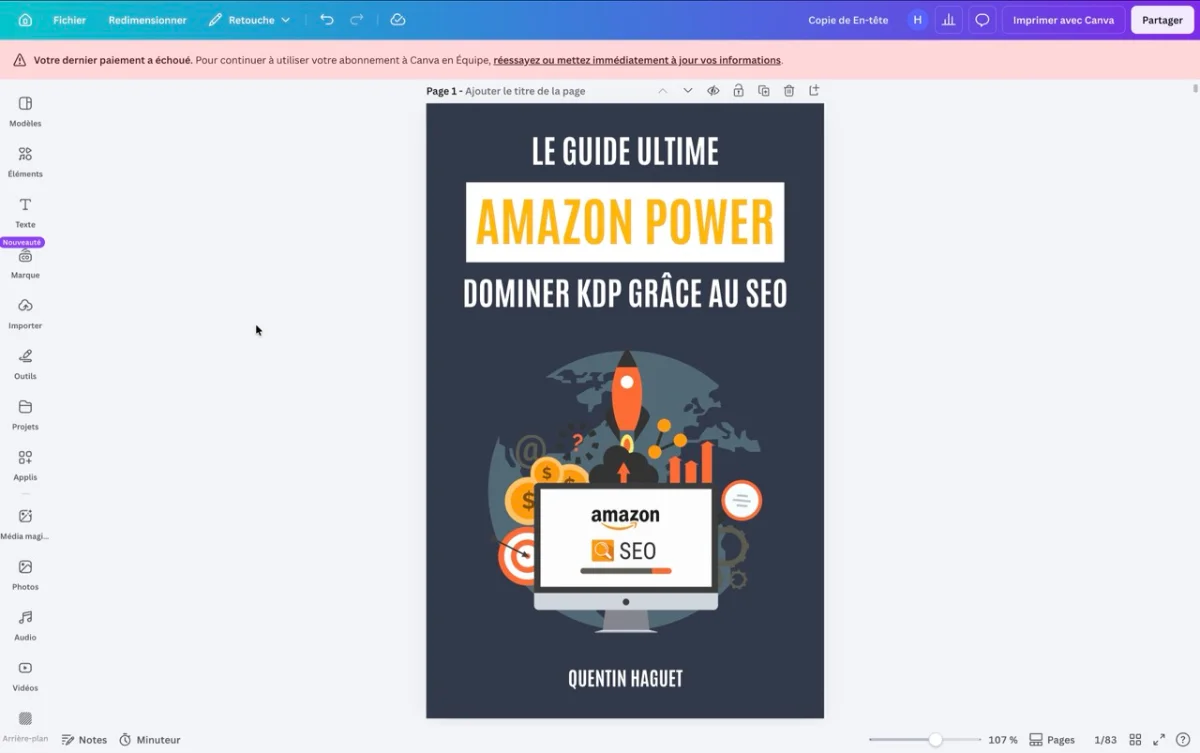Open the Média magique panel
The image size is (1200, 753).
[x=25, y=524]
